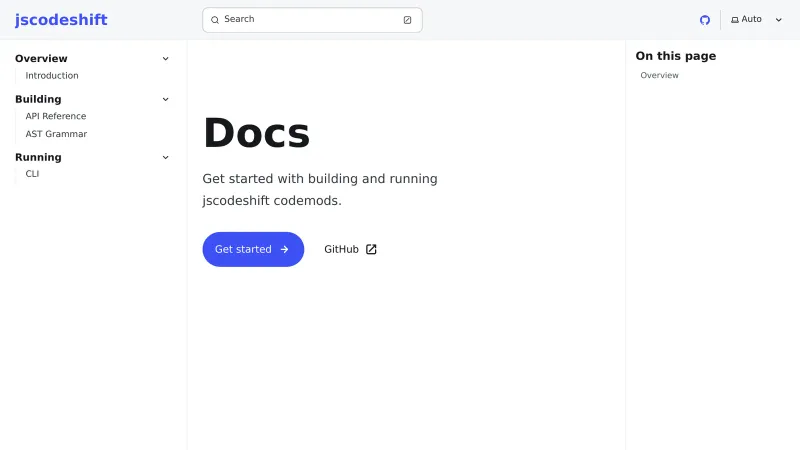
Task: Select CLI under Running
Action: [x=33, y=174]
